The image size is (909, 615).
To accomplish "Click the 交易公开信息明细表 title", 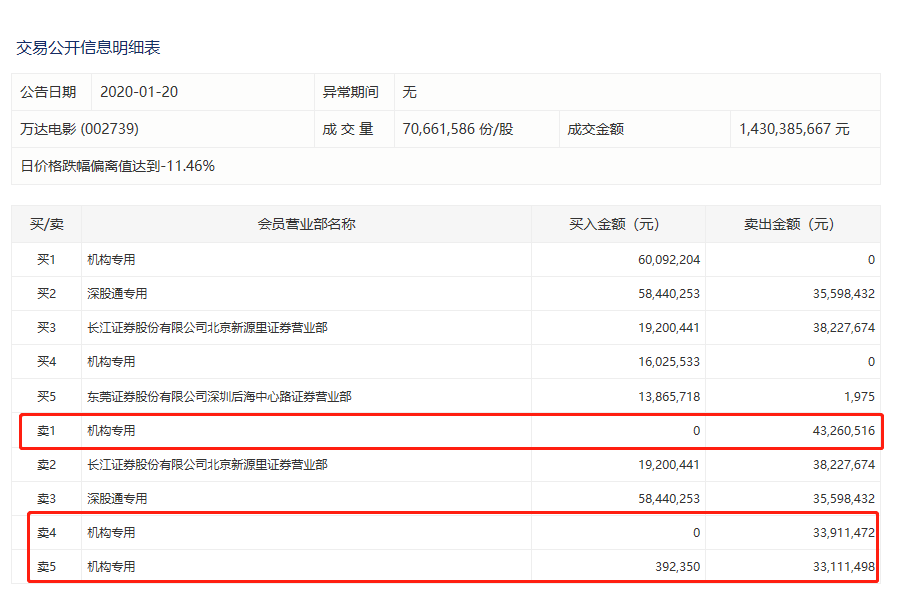I will click(88, 47).
